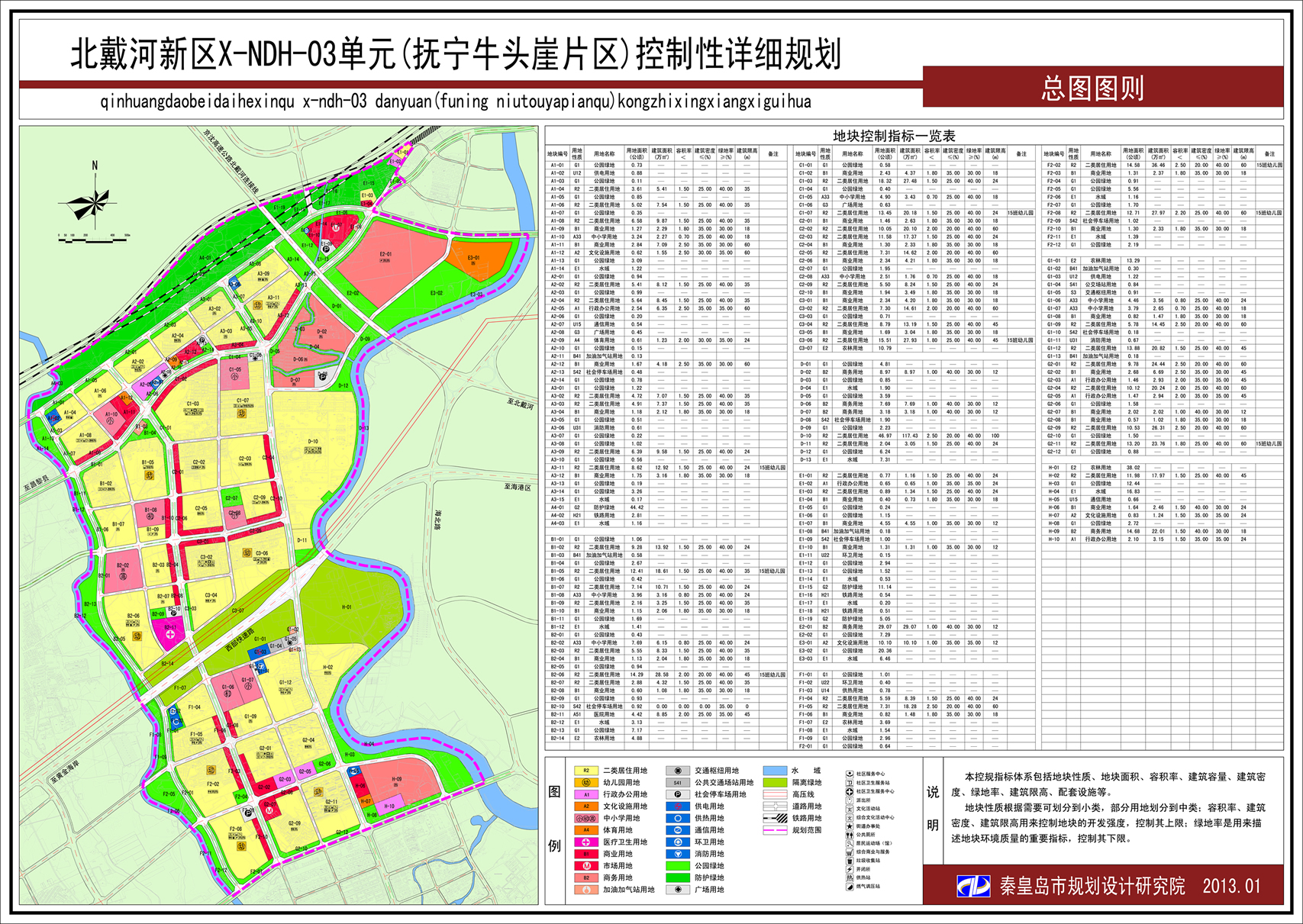Viewport: 1303px width, 924px height.
Task: Click the 总图图则 red banner
Action: [1103, 86]
